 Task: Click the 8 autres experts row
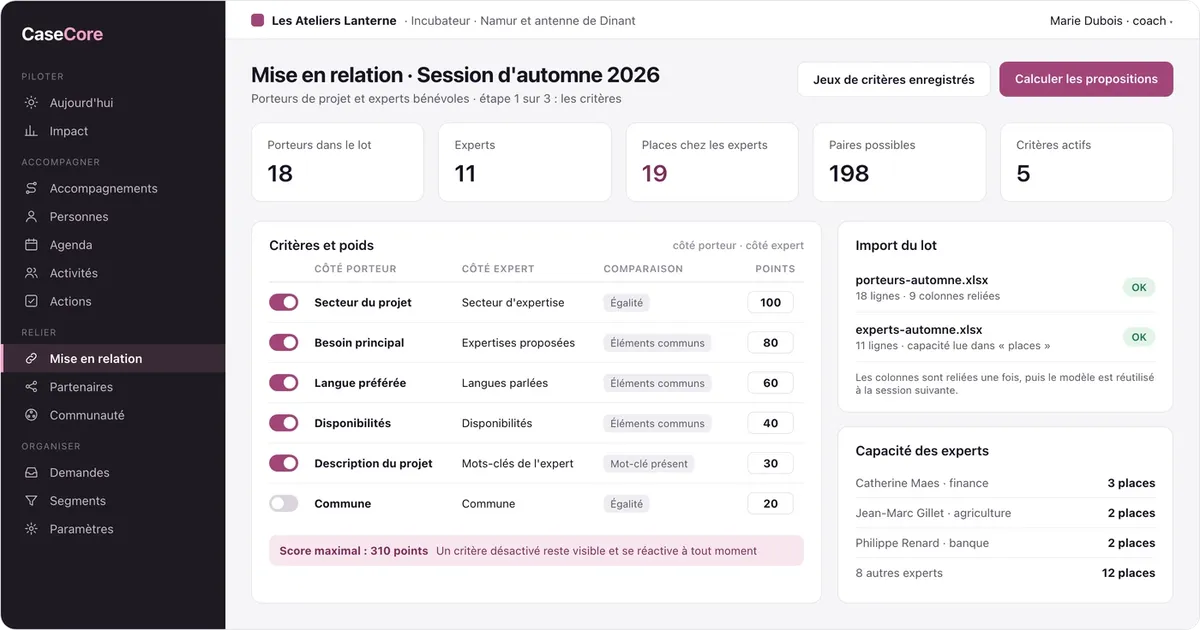(x=1005, y=573)
